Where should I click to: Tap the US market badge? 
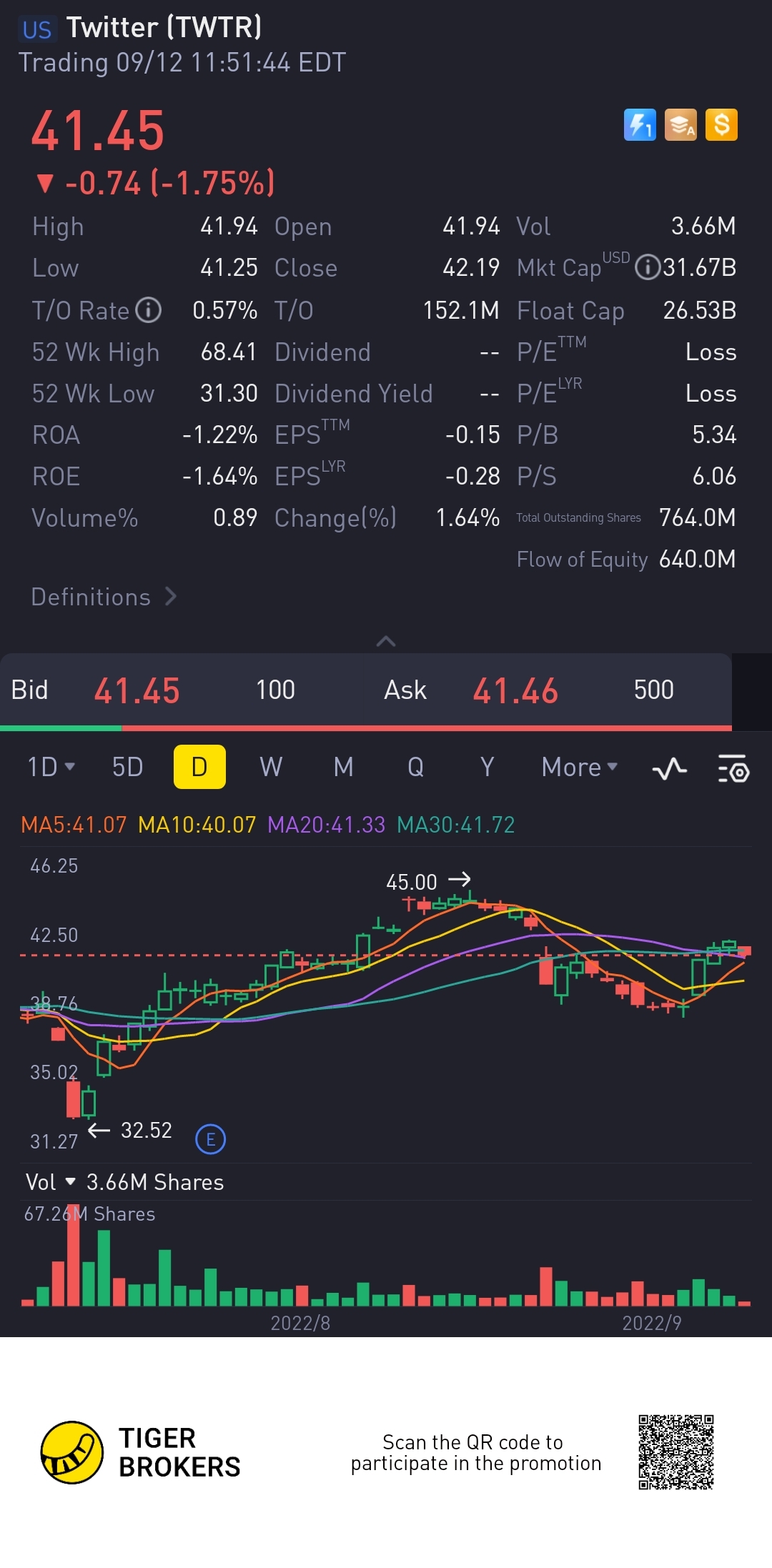37,29
